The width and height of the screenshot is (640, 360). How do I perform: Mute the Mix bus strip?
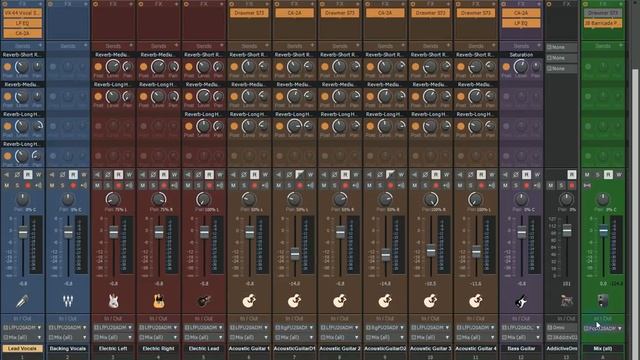[x=587, y=175]
